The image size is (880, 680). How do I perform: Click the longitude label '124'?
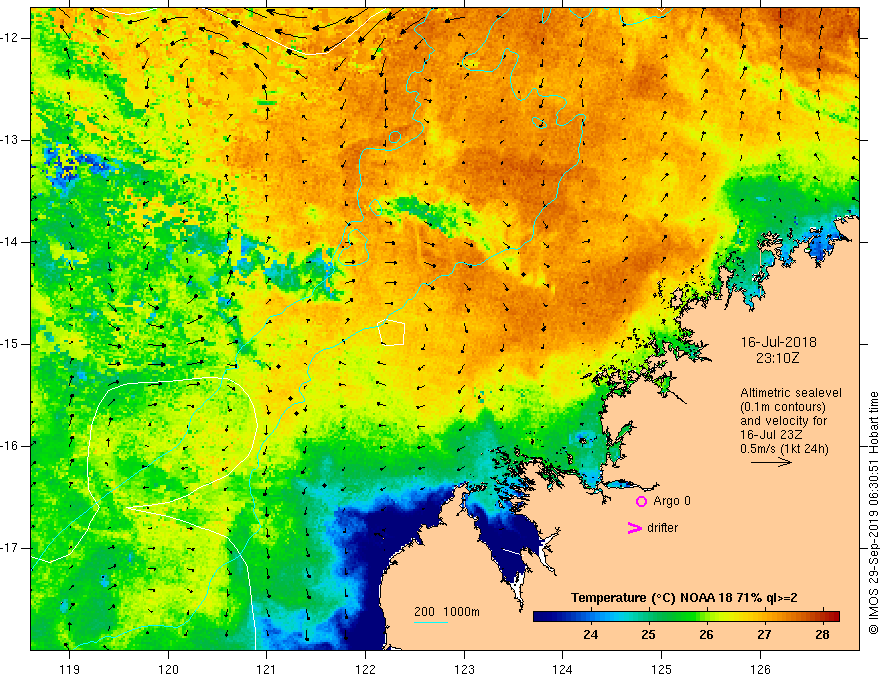click(x=562, y=669)
